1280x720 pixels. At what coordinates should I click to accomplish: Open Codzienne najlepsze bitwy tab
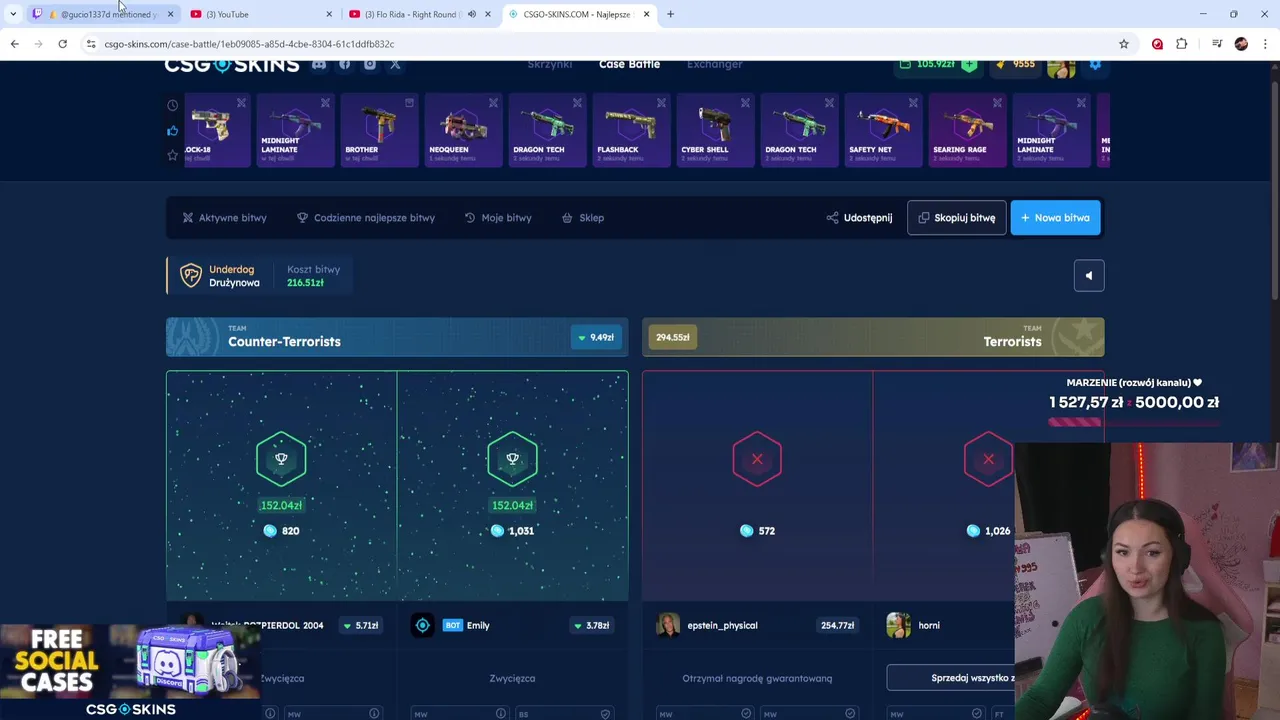click(x=366, y=218)
